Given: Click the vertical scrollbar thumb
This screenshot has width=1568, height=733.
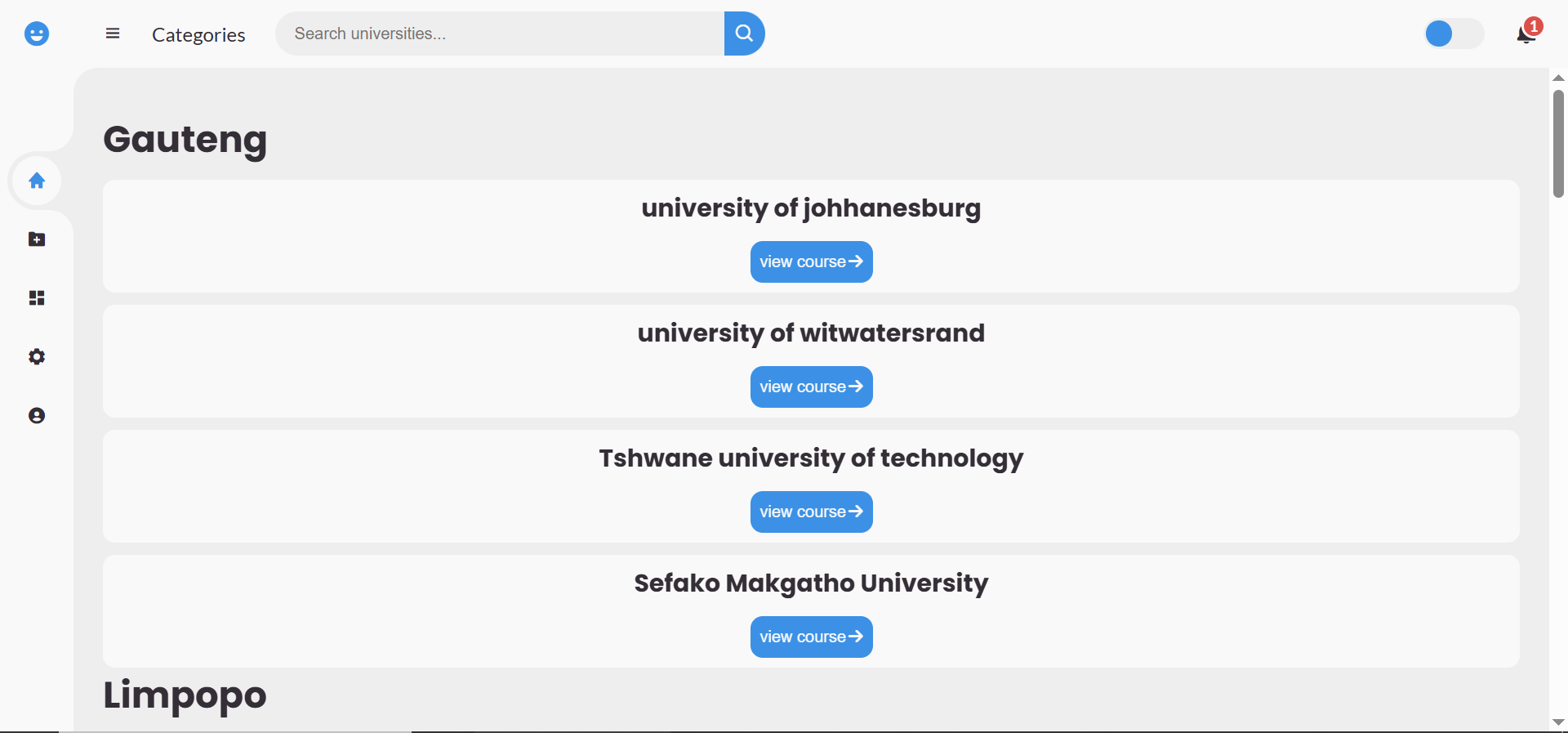Looking at the screenshot, I should tap(1558, 144).
